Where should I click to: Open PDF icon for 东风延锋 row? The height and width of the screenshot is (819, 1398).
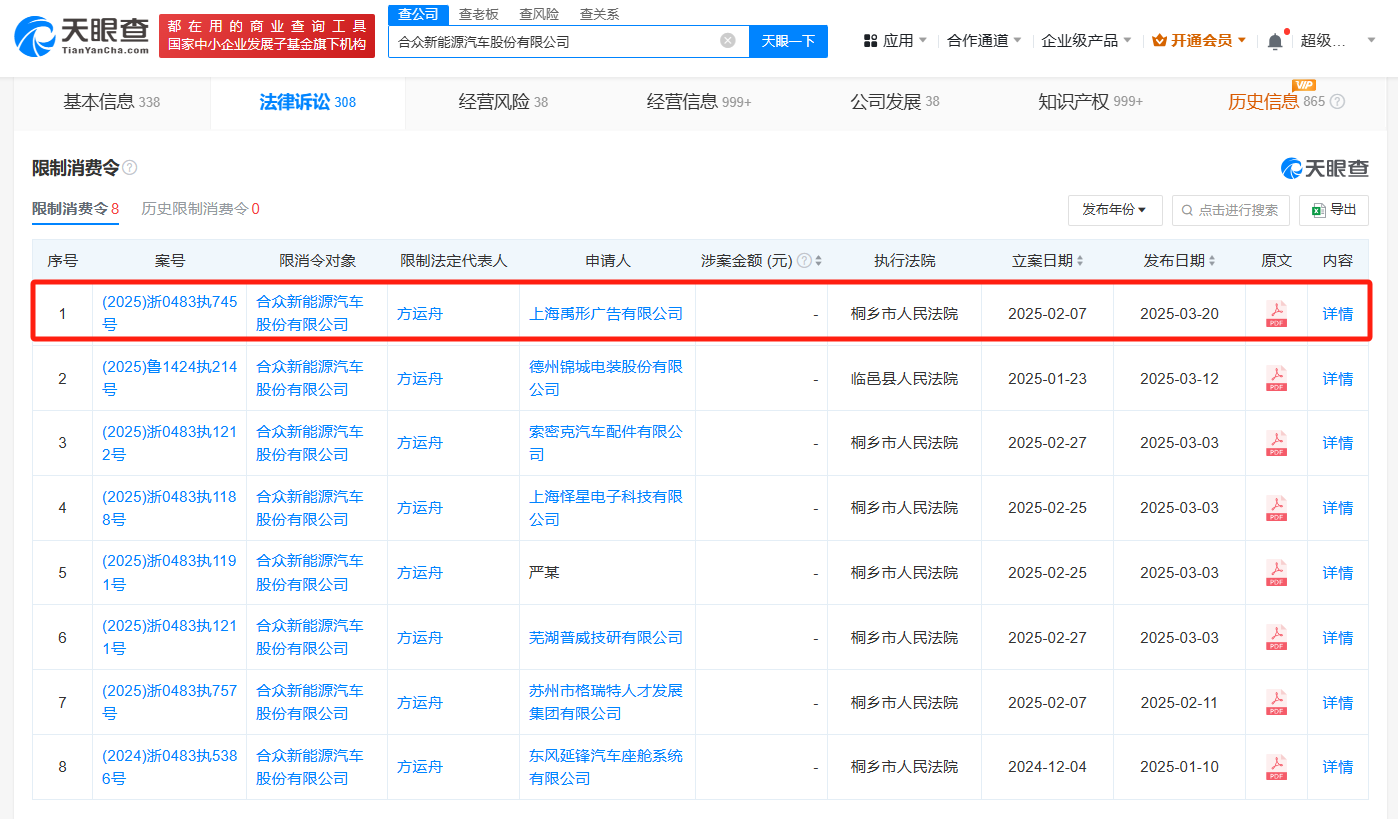pos(1276,767)
